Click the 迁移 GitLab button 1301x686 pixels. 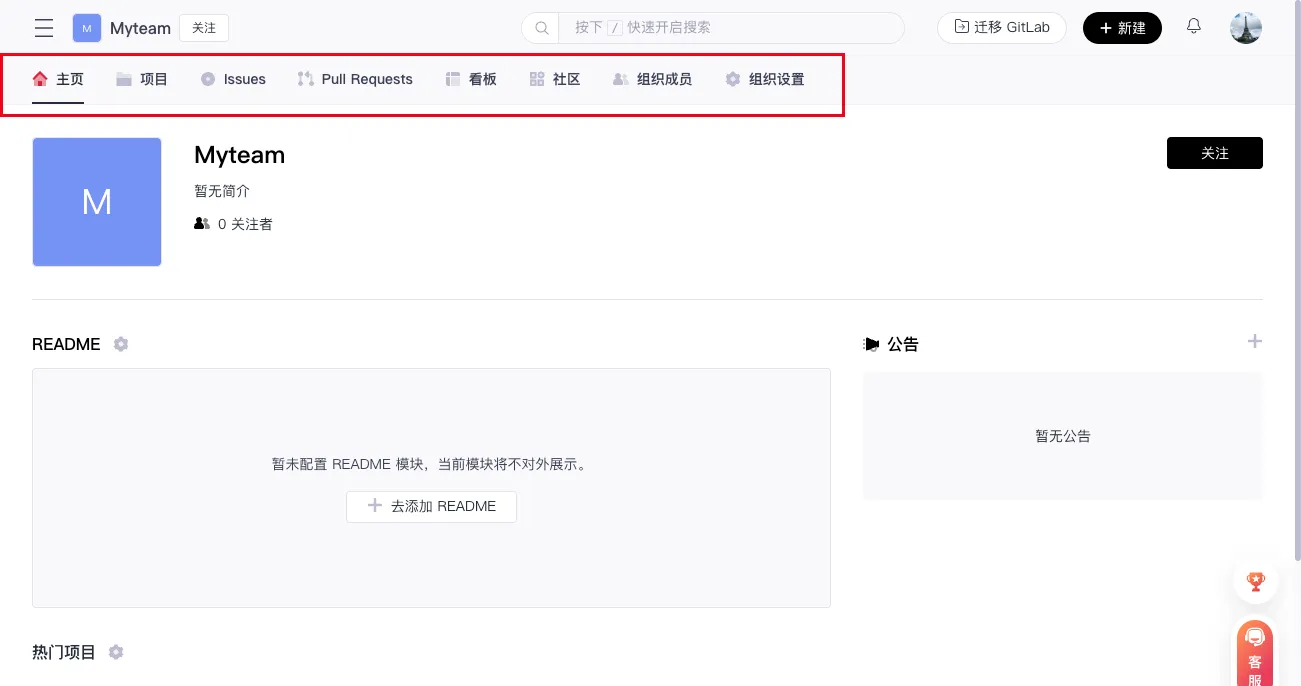(1002, 28)
